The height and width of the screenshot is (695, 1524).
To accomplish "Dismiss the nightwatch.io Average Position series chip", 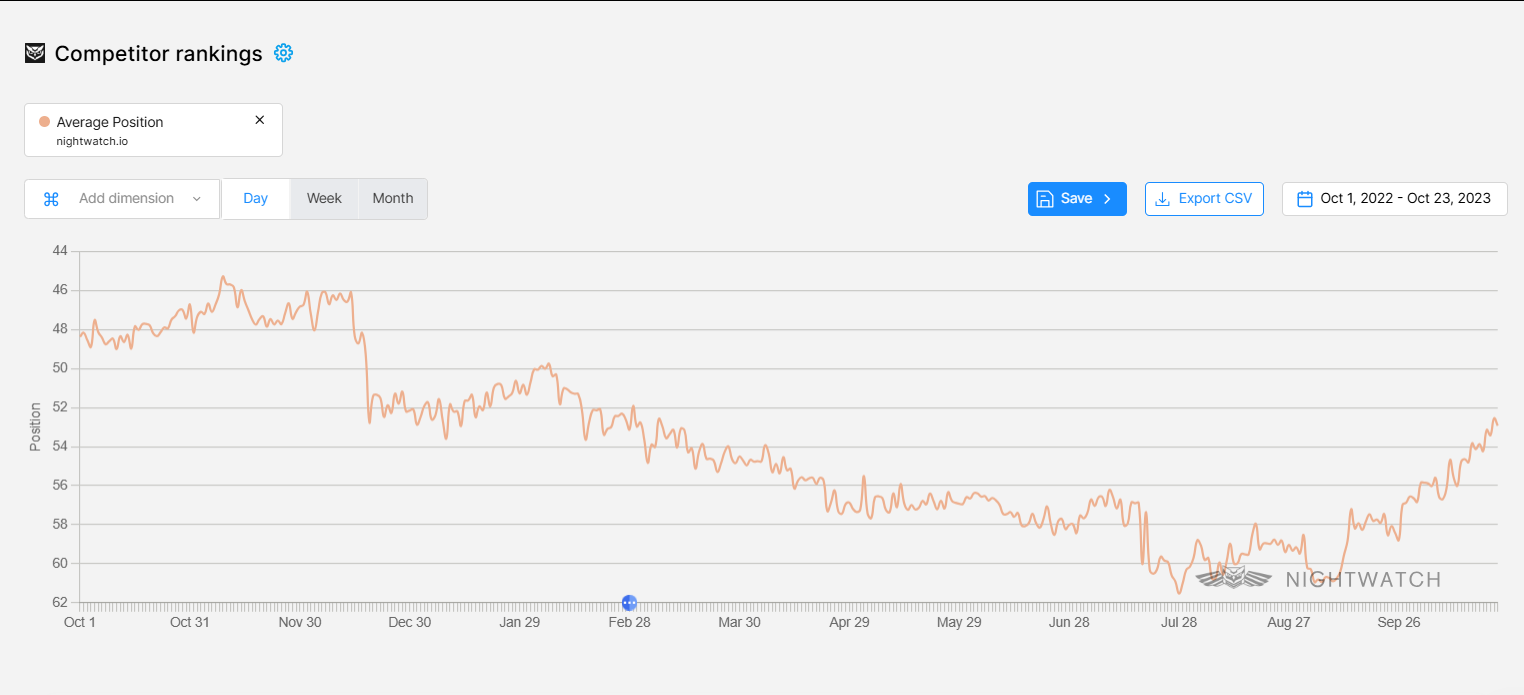I will tap(259, 119).
